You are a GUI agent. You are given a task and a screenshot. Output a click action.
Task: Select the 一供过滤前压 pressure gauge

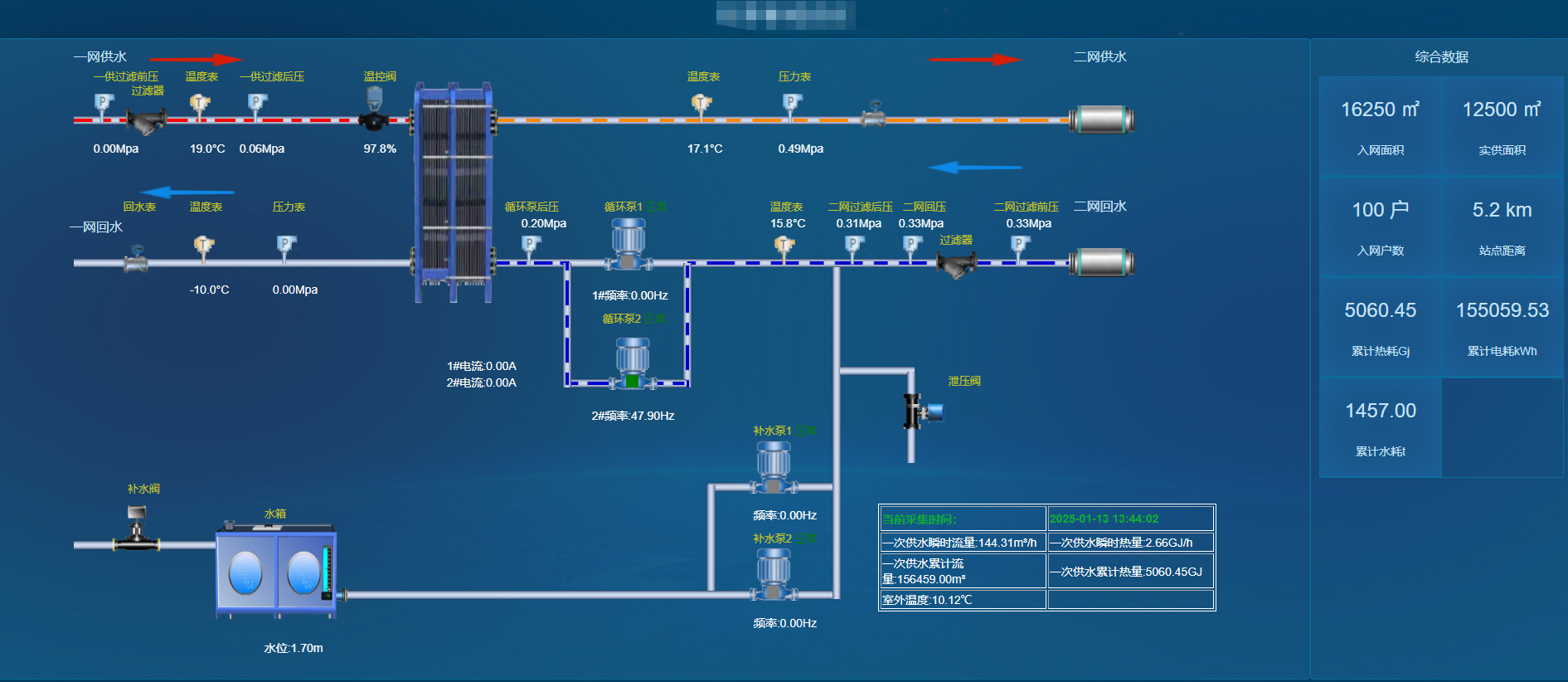pyautogui.click(x=104, y=104)
